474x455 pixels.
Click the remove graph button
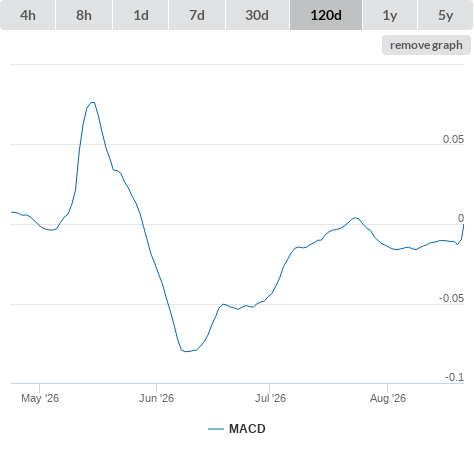point(426,45)
